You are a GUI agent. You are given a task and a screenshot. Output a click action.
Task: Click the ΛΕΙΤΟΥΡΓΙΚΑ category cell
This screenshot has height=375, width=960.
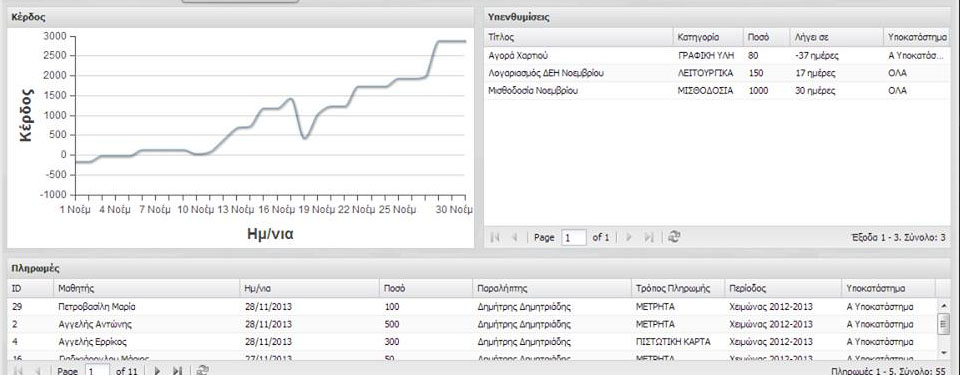[x=705, y=74]
